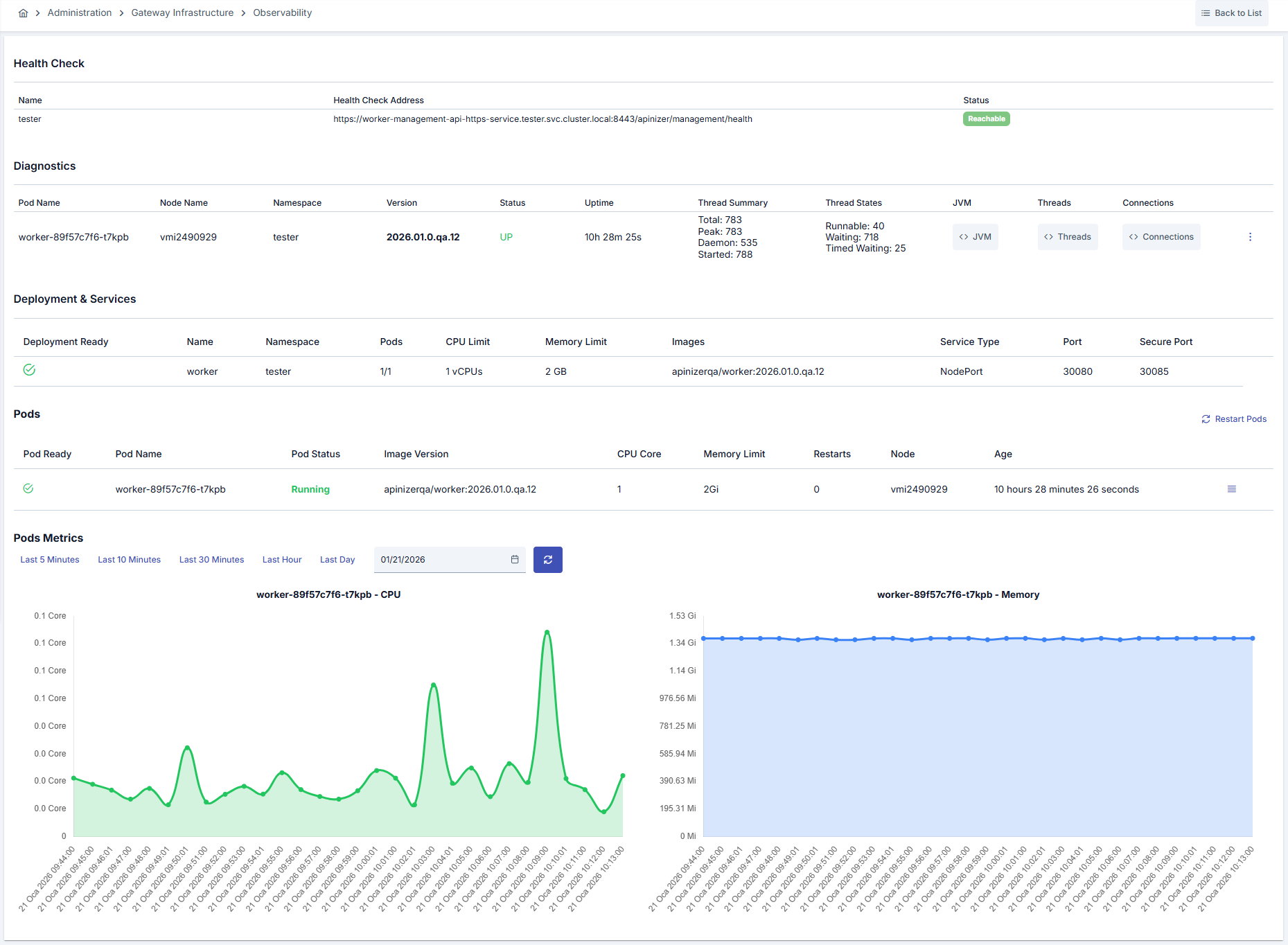Click the Pod Status column header
This screenshot has height=945, width=1288.
tap(316, 454)
